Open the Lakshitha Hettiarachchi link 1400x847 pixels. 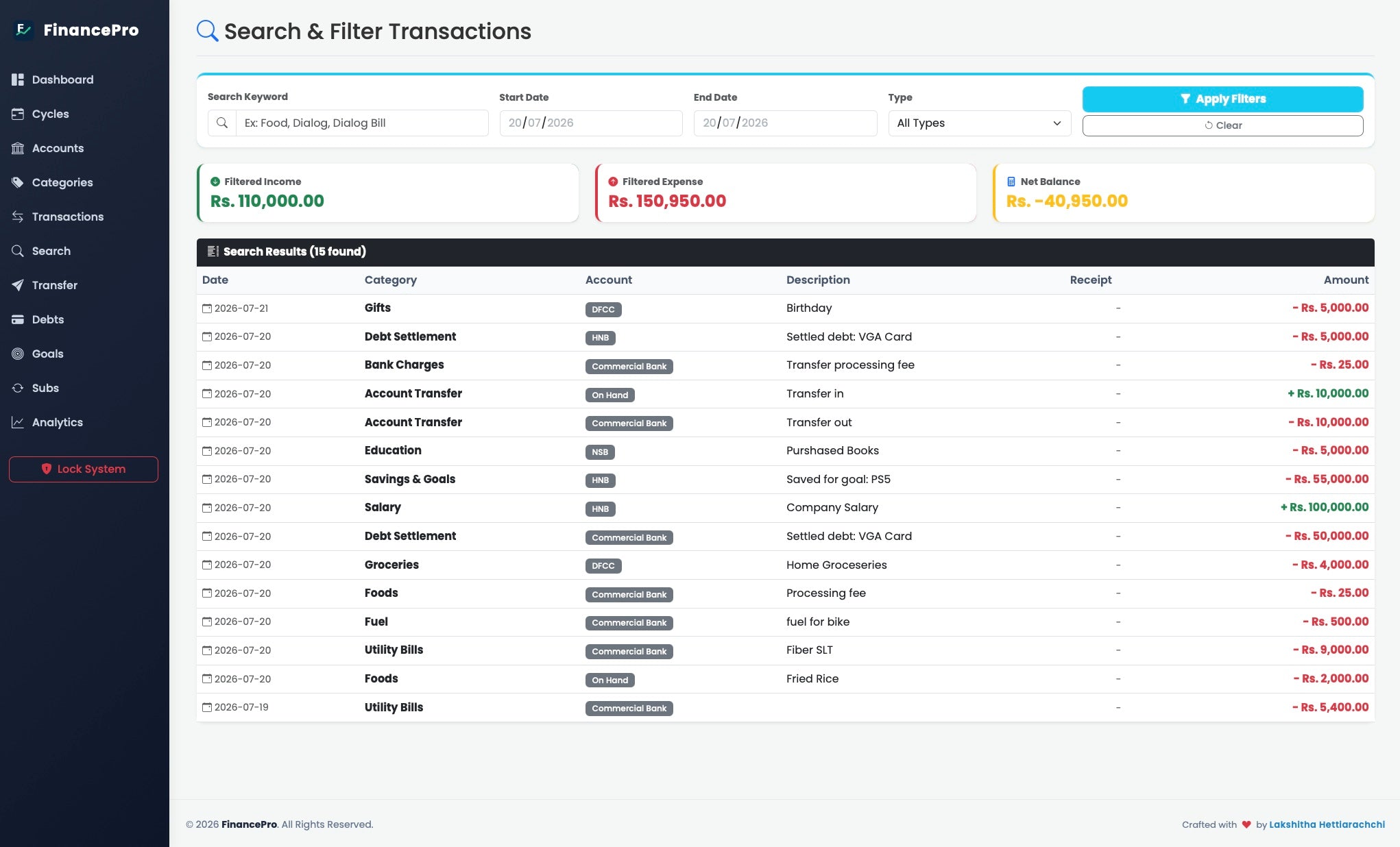(1327, 824)
